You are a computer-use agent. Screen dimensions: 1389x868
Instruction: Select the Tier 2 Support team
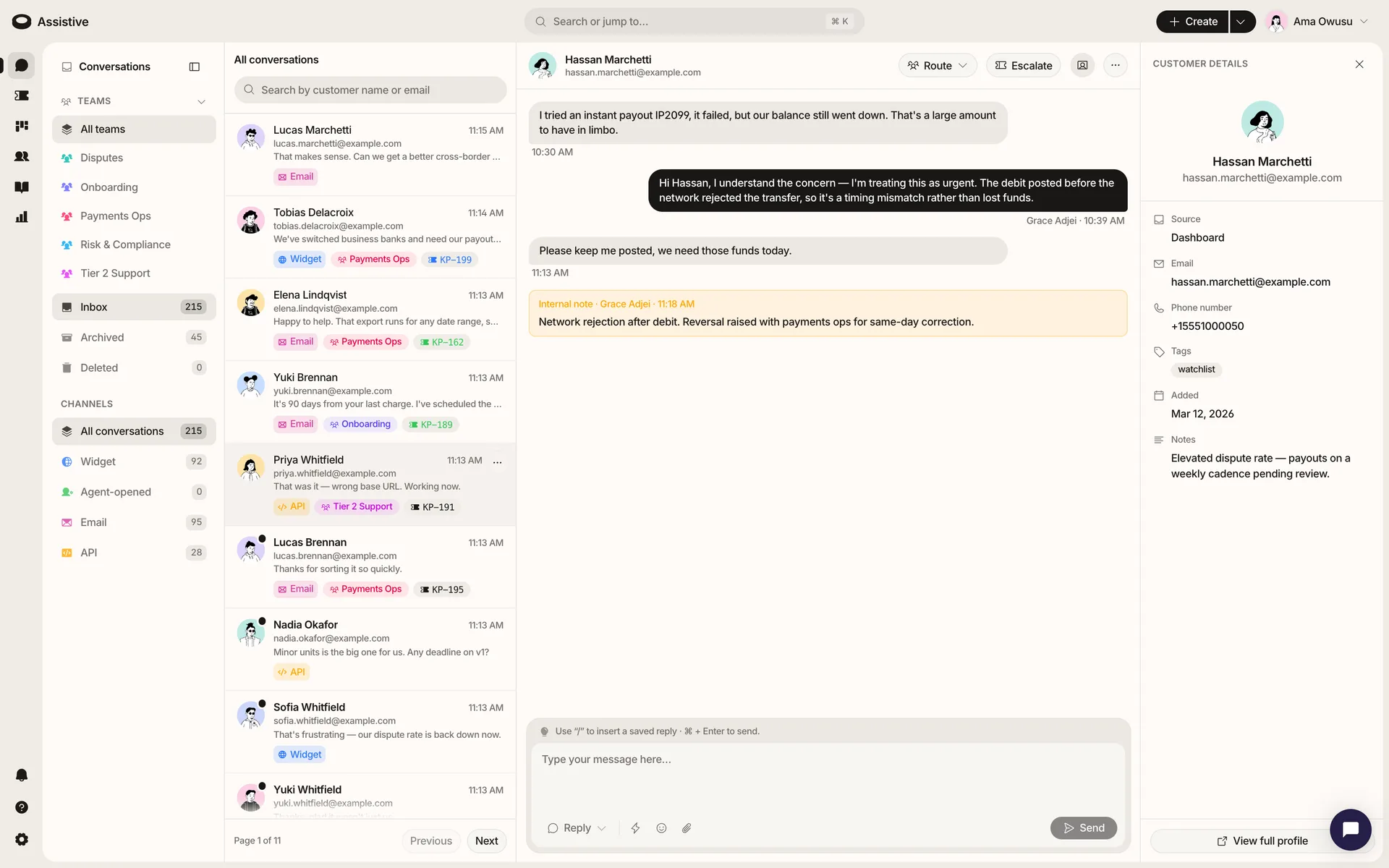pyautogui.click(x=134, y=273)
